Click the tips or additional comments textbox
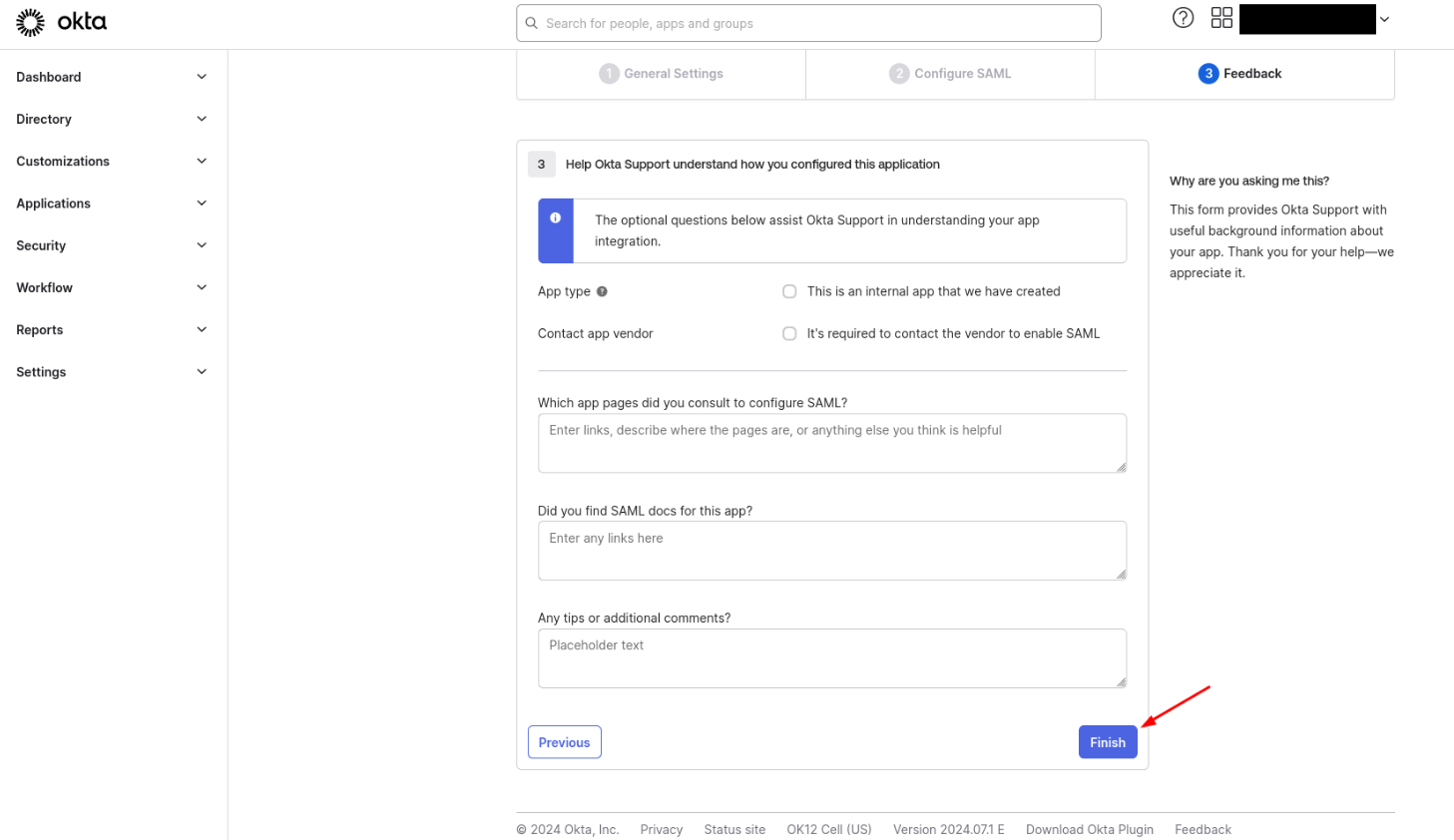 click(831, 658)
